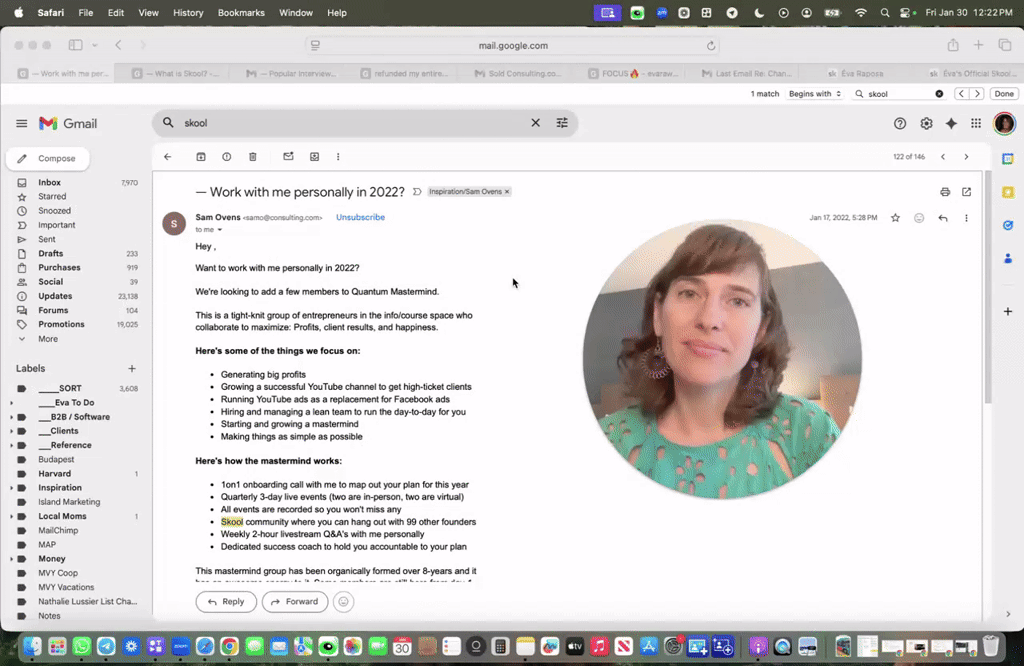Screen dimensions: 1024x666
Task: Expand the ___Clients label
Action: point(11,431)
